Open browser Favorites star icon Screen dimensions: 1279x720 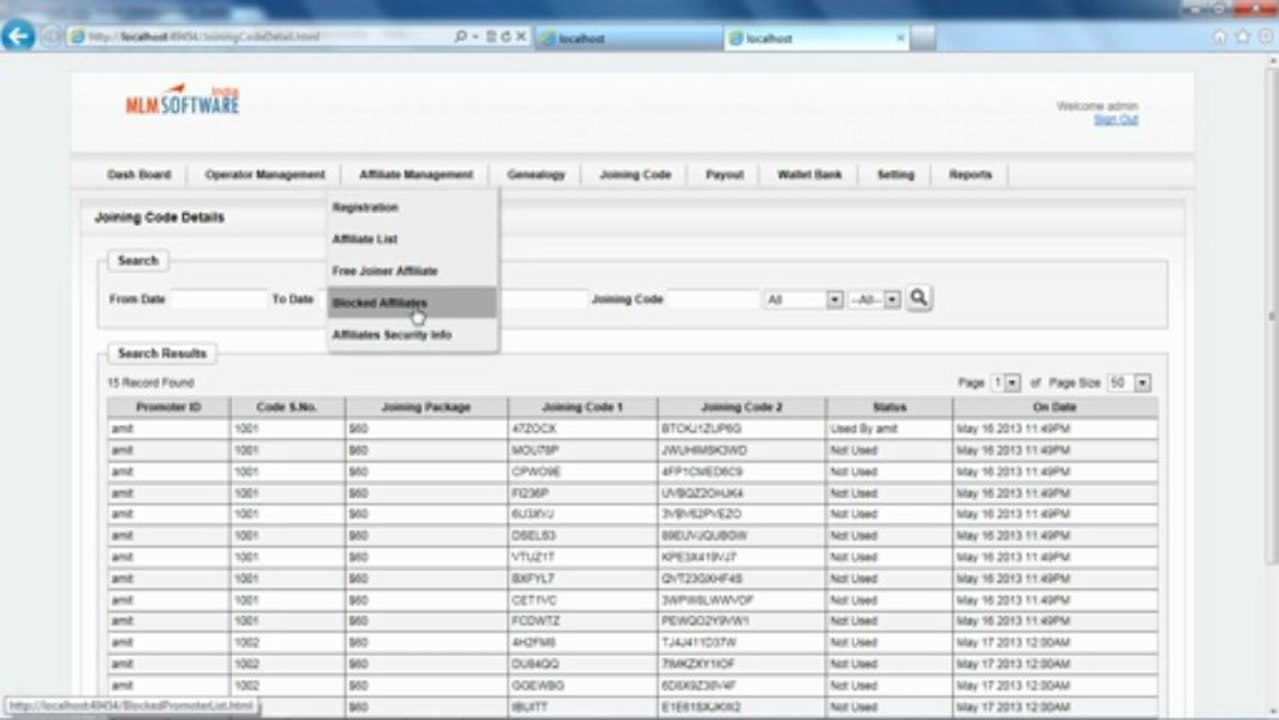(1242, 37)
